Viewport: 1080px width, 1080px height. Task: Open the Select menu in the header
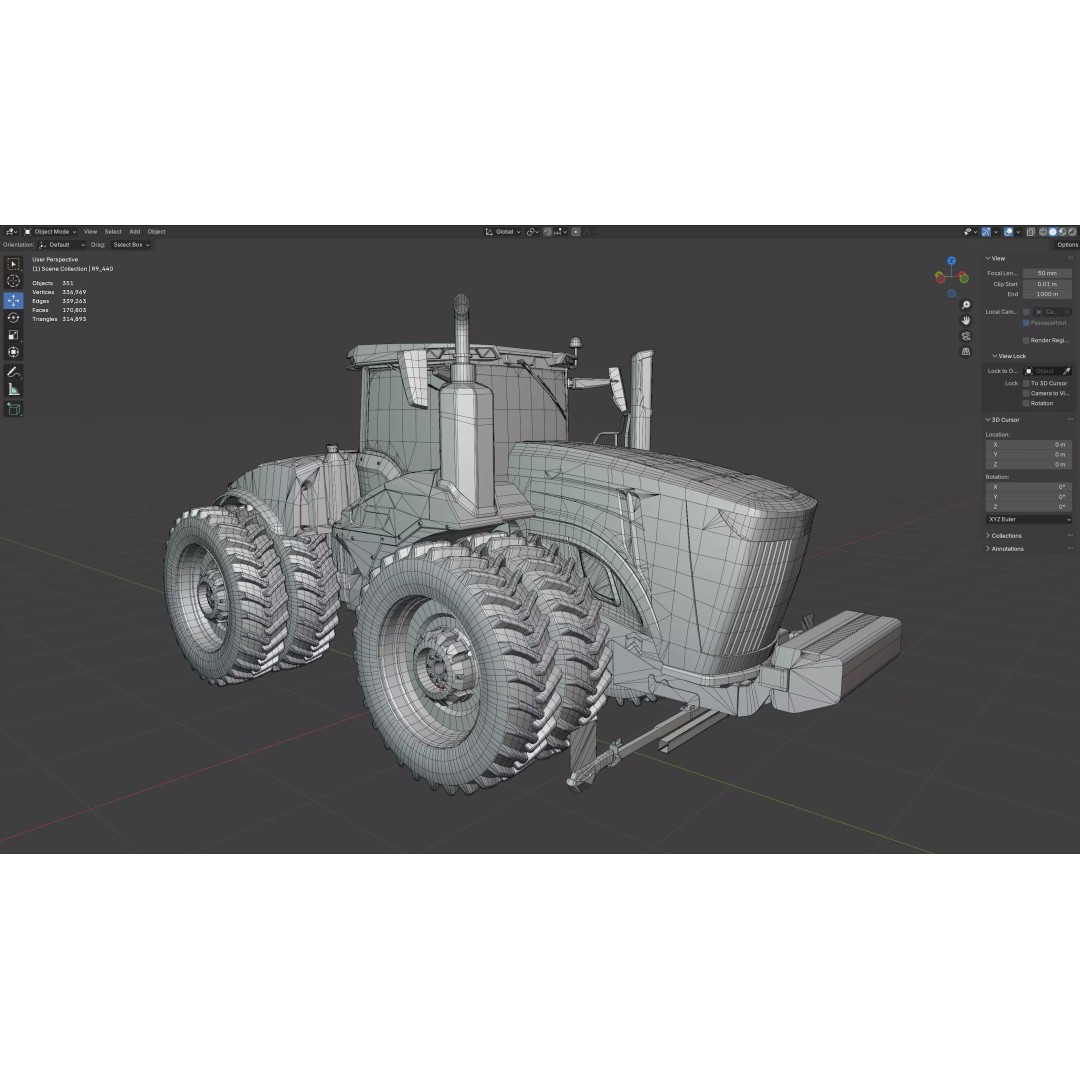pyautogui.click(x=112, y=231)
